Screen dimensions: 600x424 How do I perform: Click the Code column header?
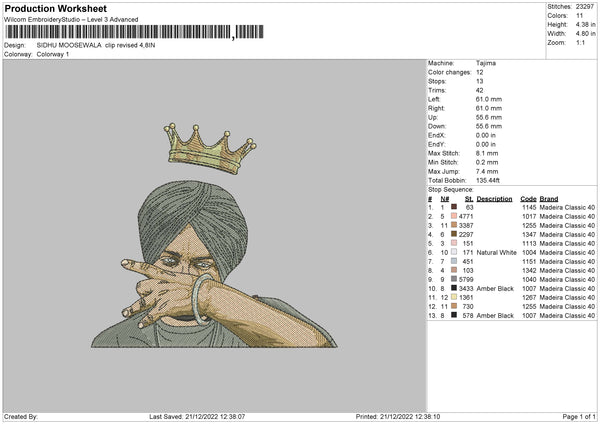(528, 199)
